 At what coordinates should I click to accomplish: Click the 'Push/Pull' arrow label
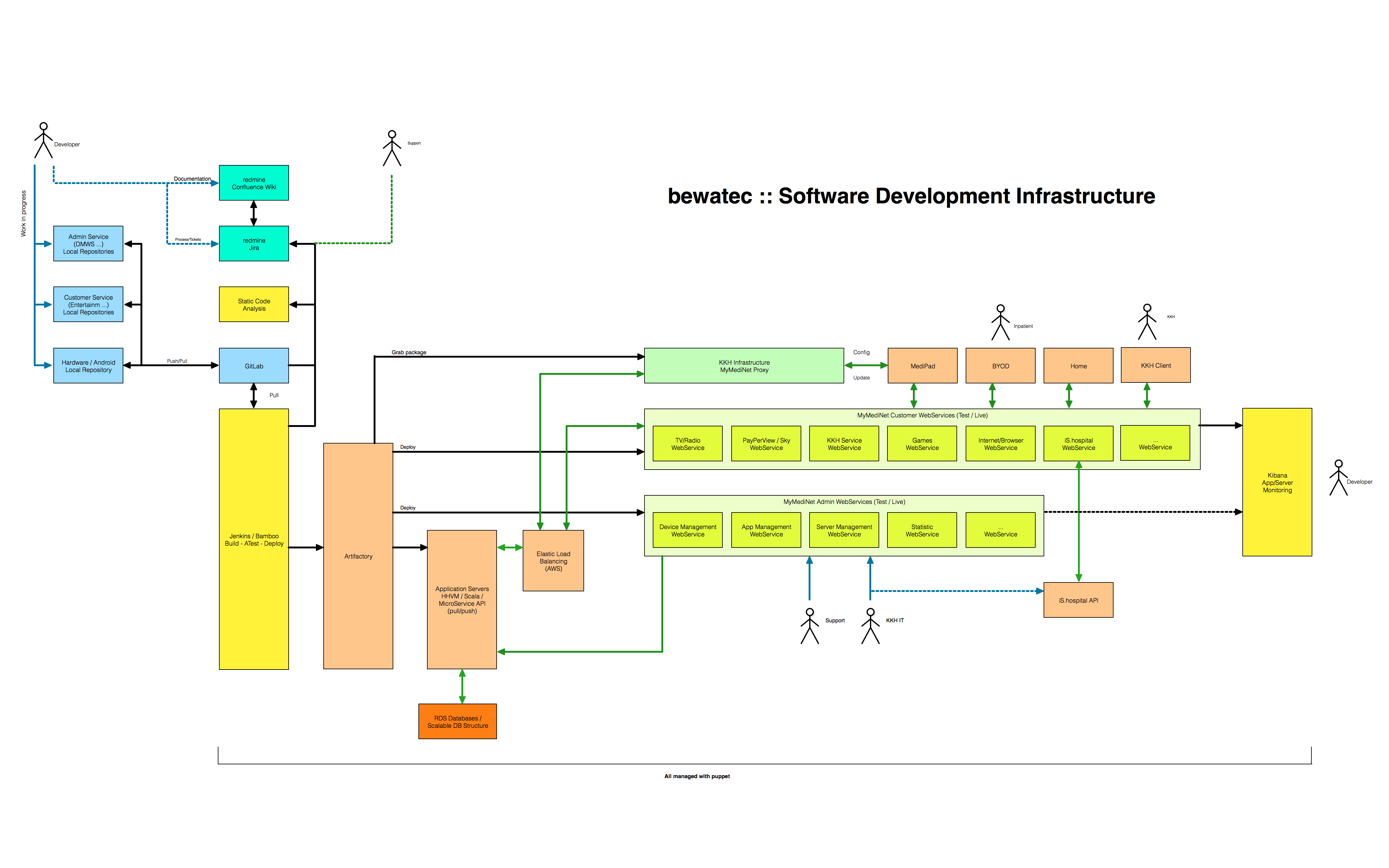pyautogui.click(x=177, y=361)
